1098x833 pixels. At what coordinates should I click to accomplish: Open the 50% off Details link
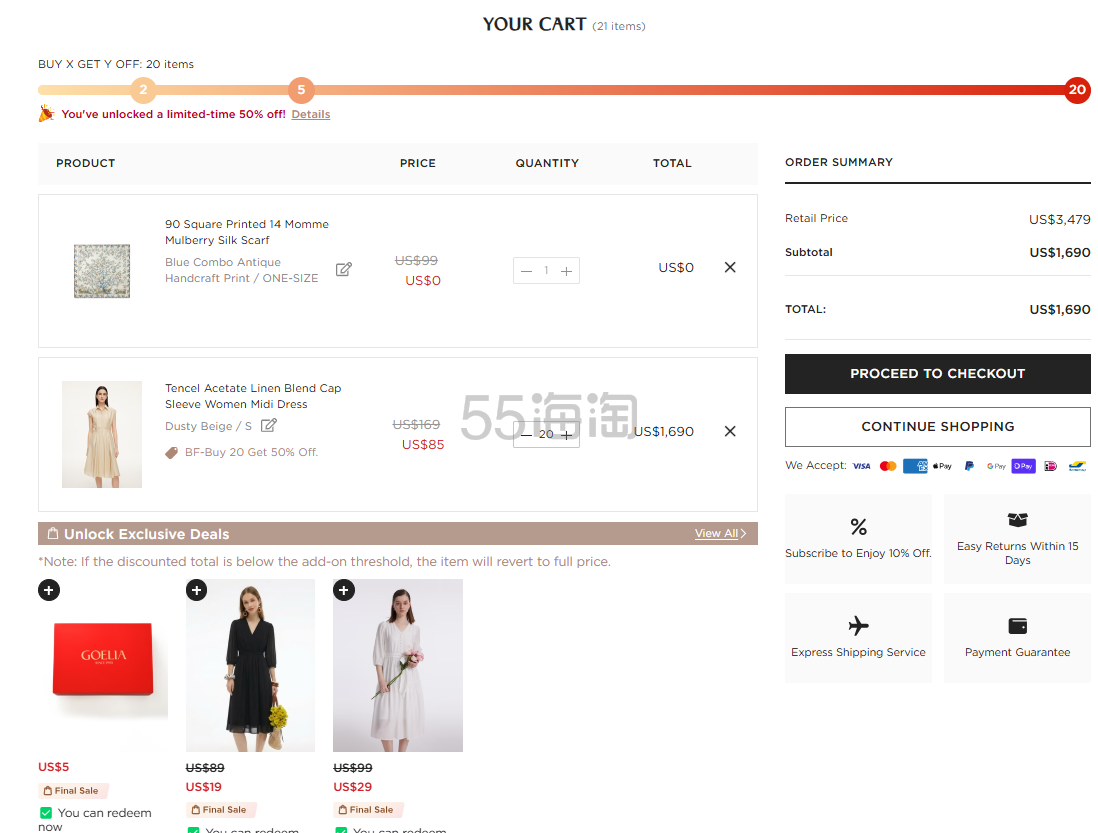(310, 114)
